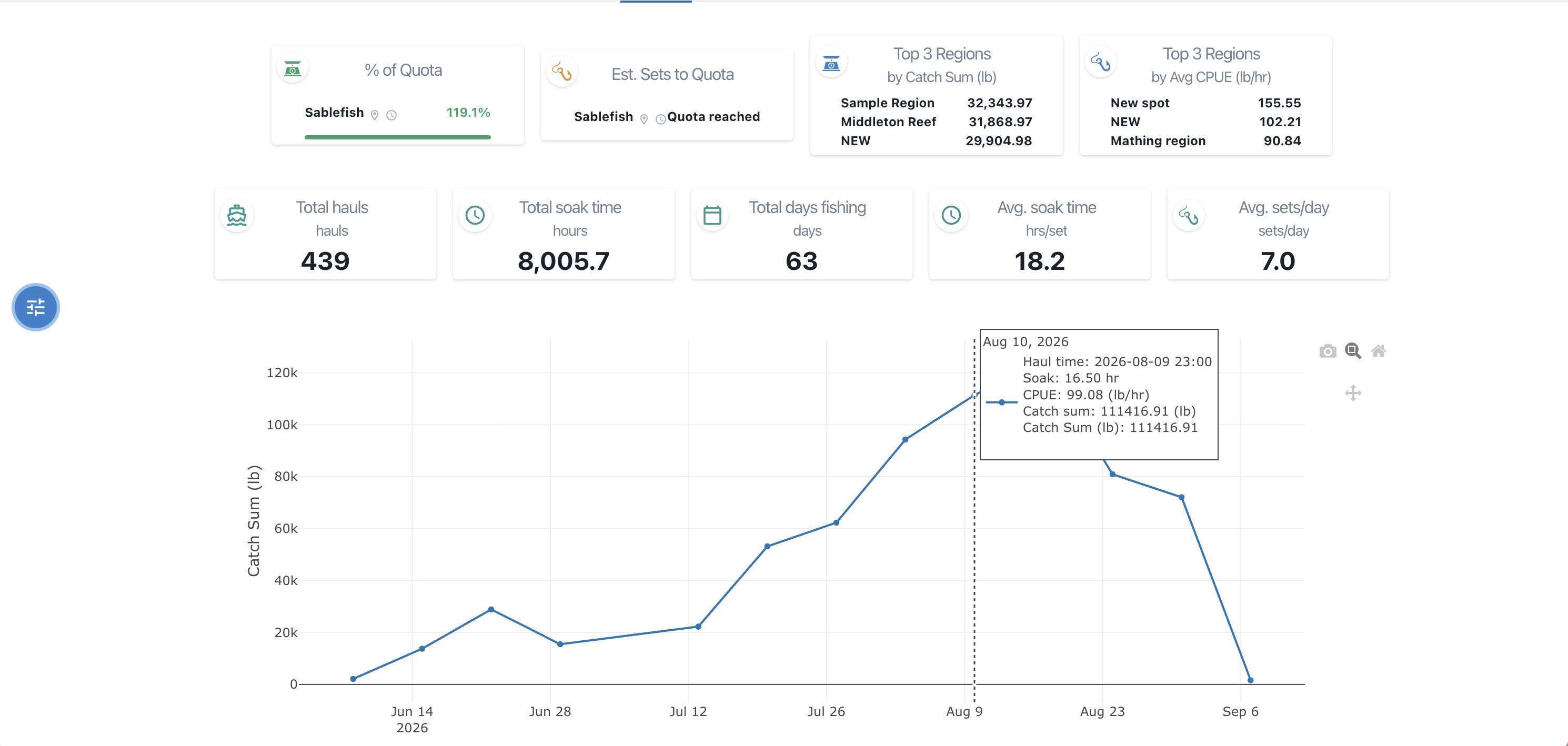Select the chart pan tool
This screenshot has width=1568, height=746.
coord(1353,393)
